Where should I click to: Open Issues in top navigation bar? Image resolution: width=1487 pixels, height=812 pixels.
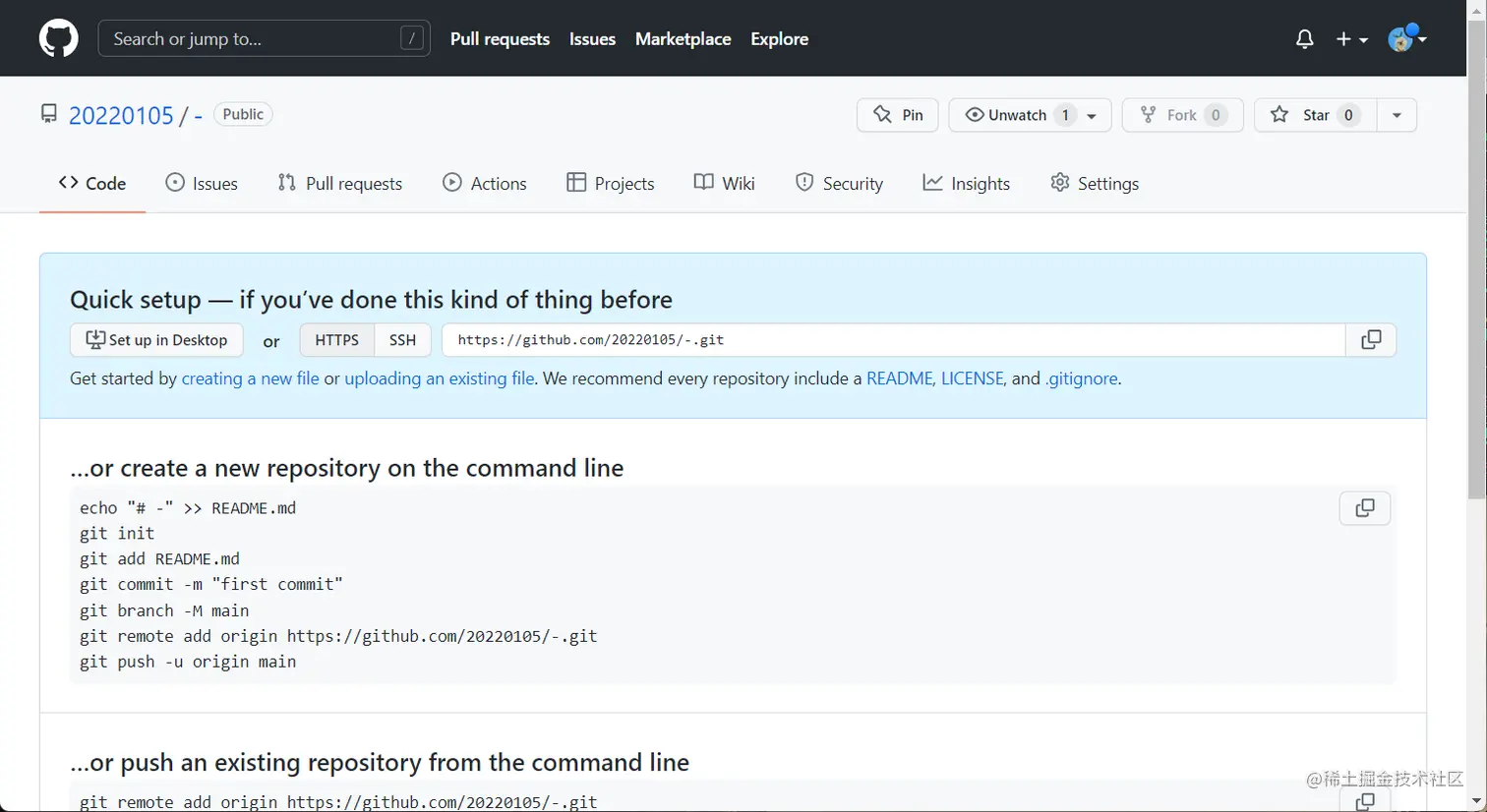coord(592,39)
